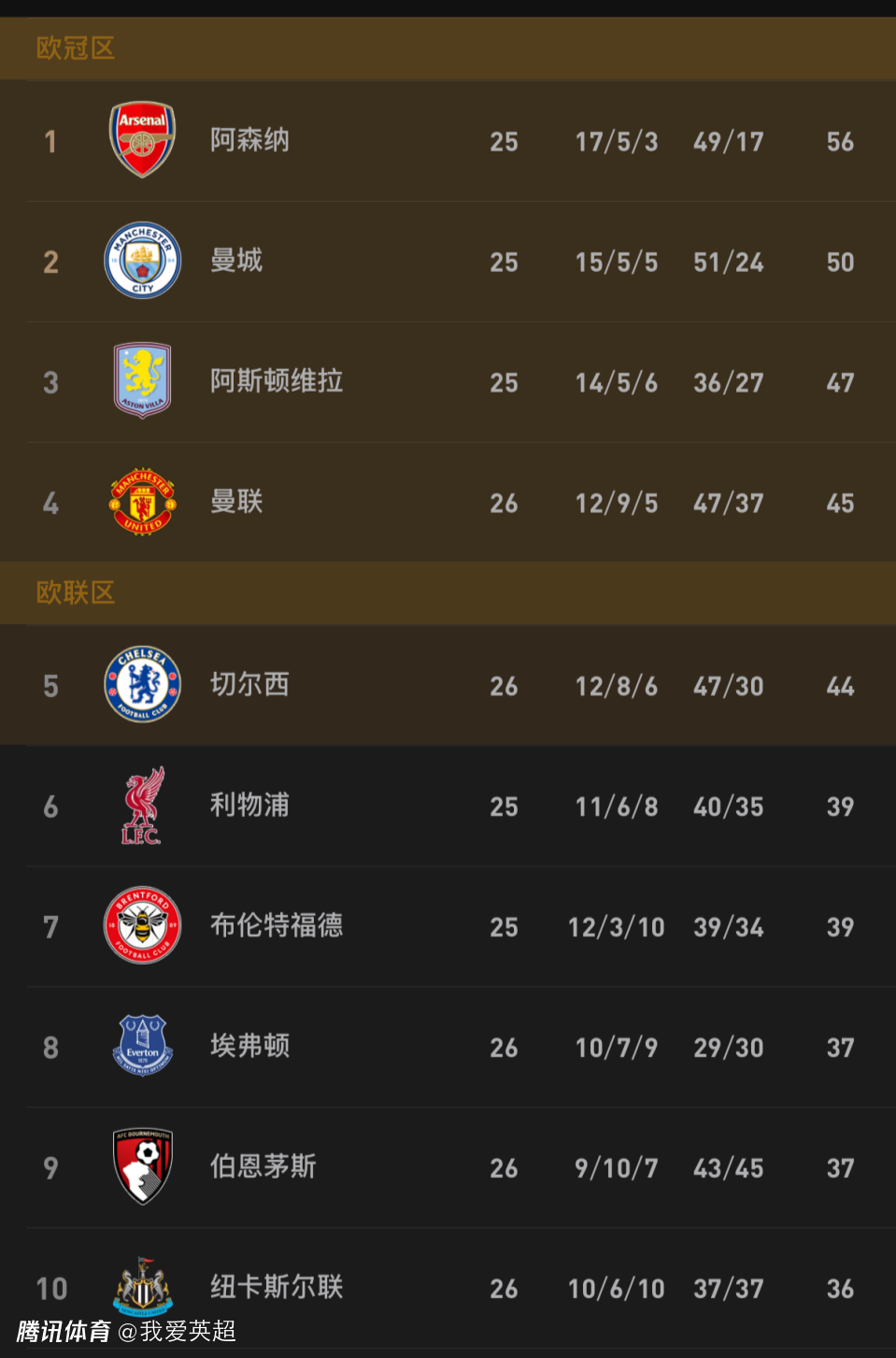Select the 欧冠区 section header
The height and width of the screenshot is (1358, 896).
pyautogui.click(x=76, y=48)
